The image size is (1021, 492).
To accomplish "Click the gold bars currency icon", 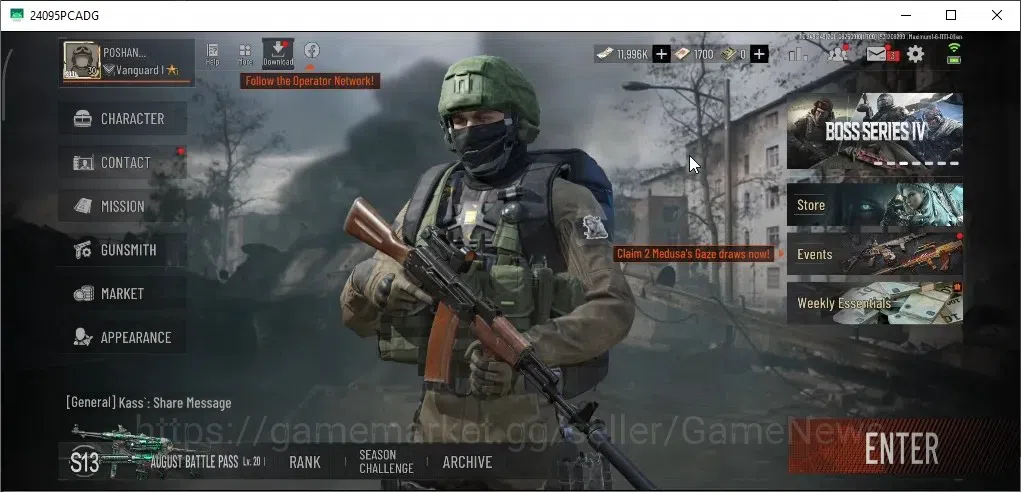I will (x=728, y=54).
